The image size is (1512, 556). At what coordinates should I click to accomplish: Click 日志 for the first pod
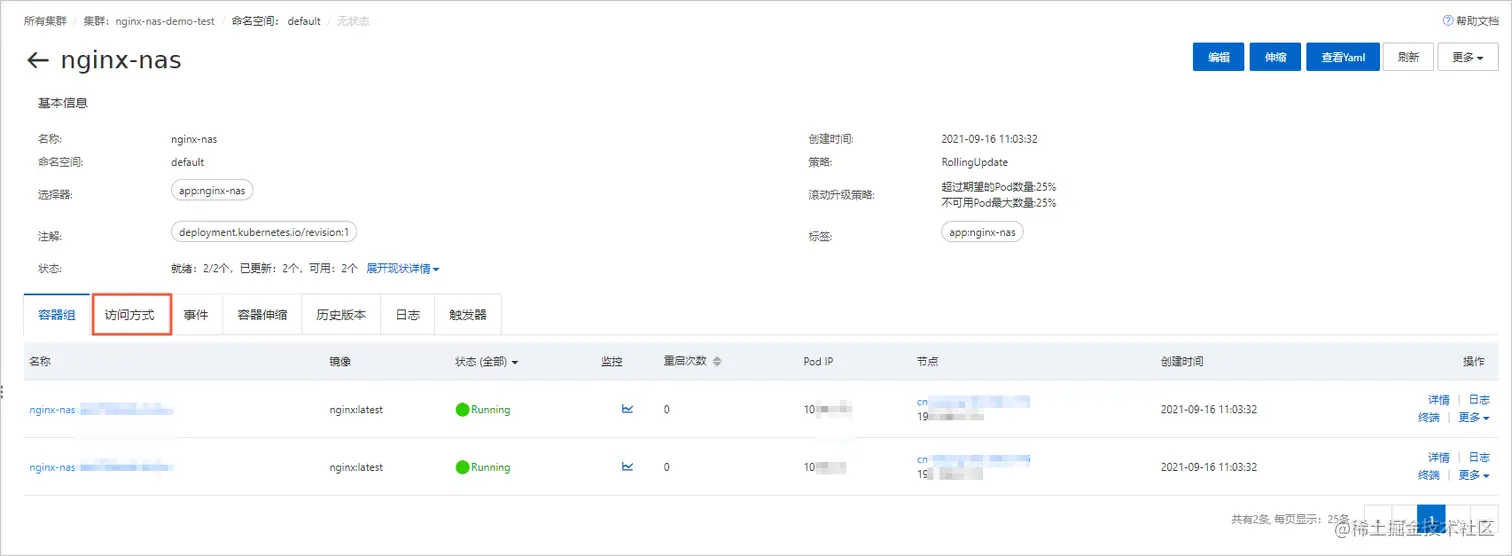pos(1479,400)
